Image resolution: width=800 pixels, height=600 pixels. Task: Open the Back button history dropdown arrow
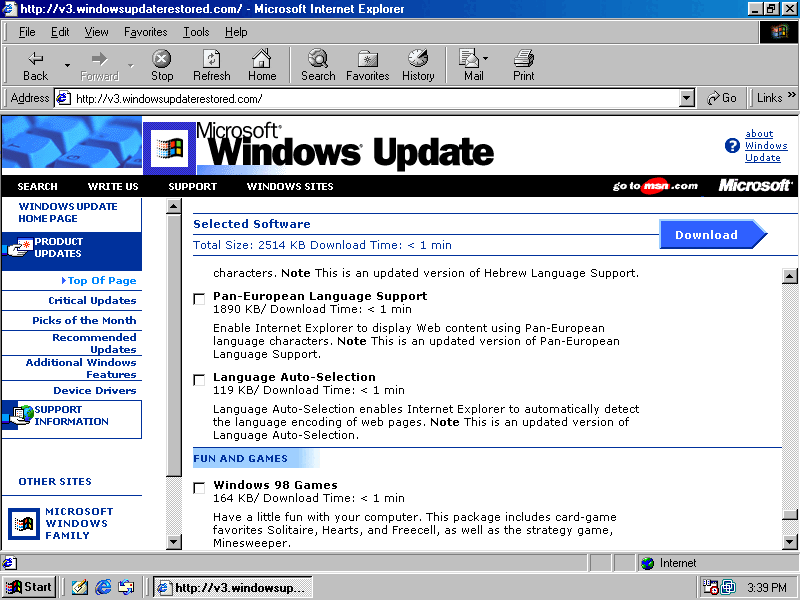point(68,66)
